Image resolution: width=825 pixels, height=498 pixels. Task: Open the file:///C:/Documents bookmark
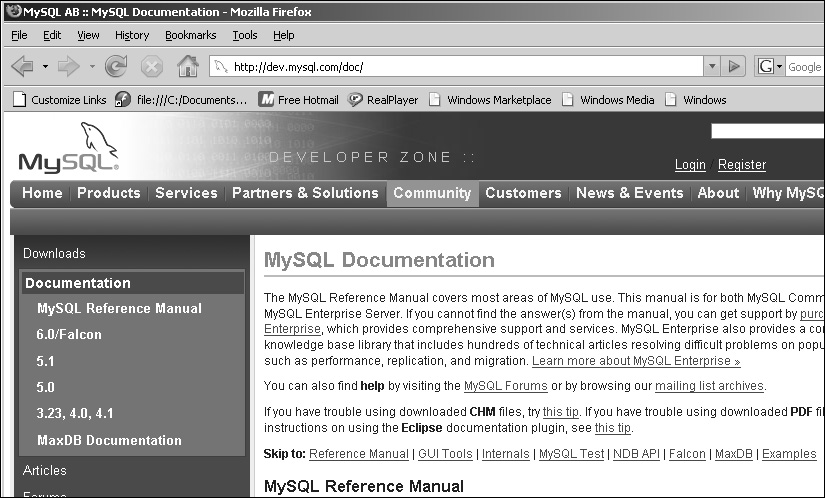coord(182,99)
